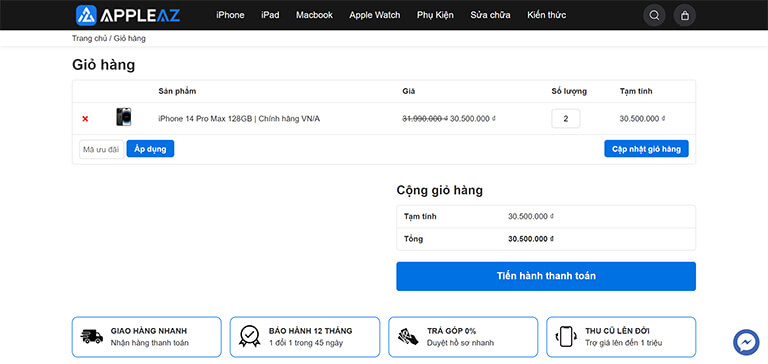Click the trade-in phone icon
This screenshot has height=364, width=768.
click(566, 337)
